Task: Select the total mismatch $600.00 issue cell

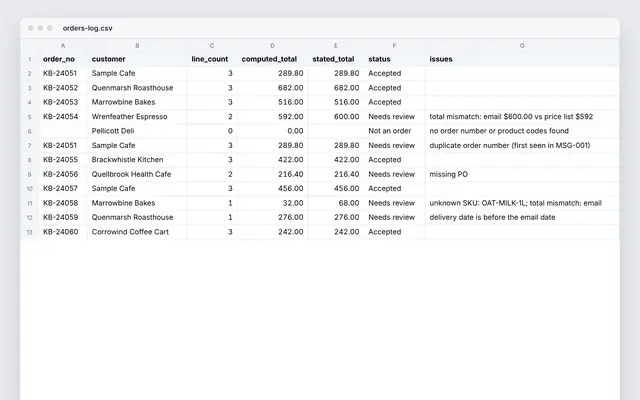Action: click(x=522, y=117)
